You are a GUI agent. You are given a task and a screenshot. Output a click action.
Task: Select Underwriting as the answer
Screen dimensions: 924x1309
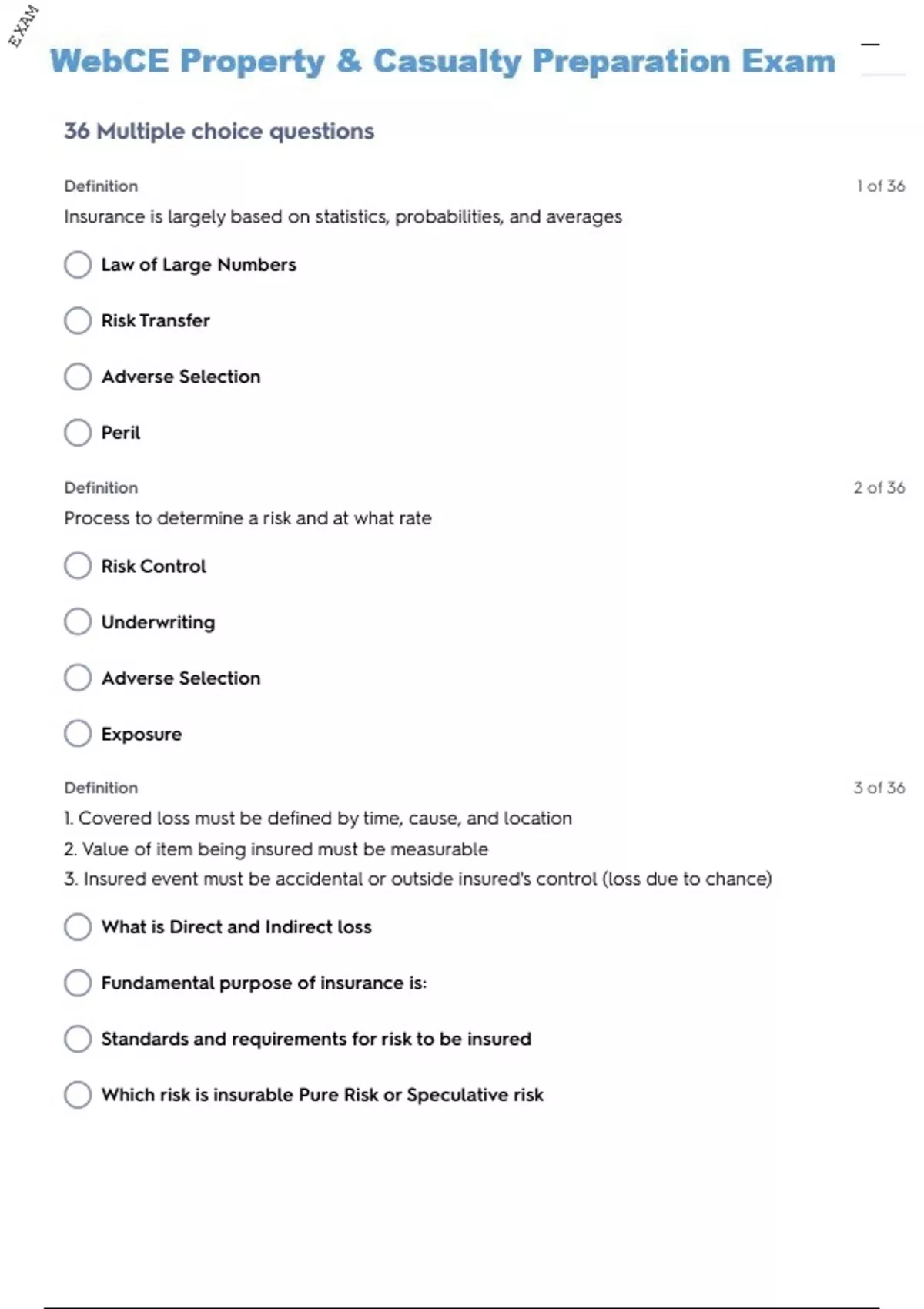(x=78, y=622)
